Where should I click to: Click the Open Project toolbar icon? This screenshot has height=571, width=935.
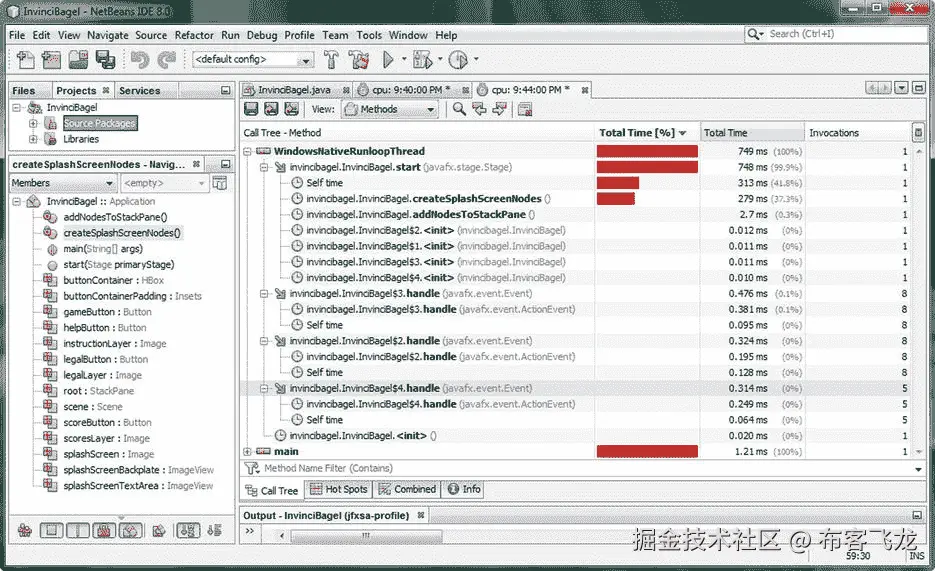[x=78, y=60]
